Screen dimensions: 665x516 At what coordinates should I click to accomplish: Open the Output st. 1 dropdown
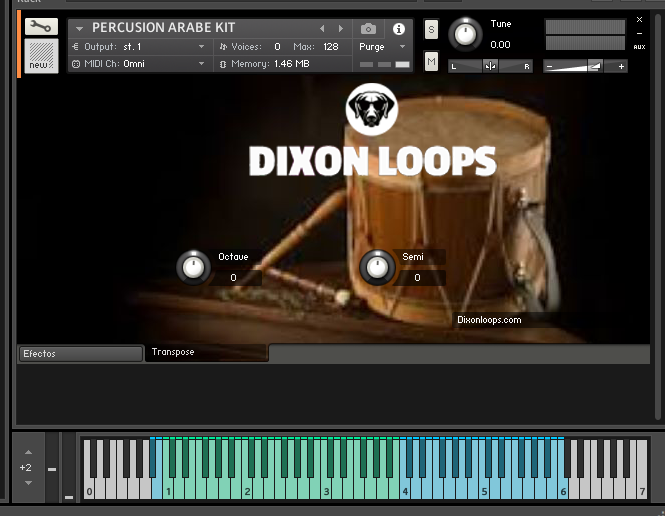coord(201,46)
